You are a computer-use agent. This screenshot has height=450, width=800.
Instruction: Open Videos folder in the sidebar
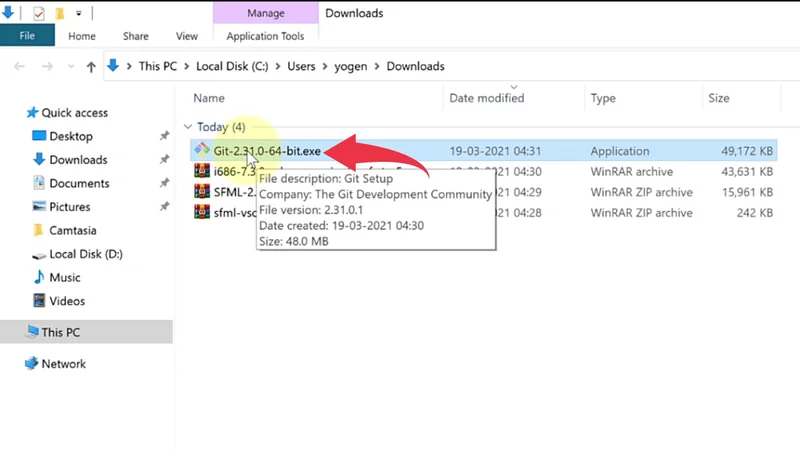click(68, 301)
